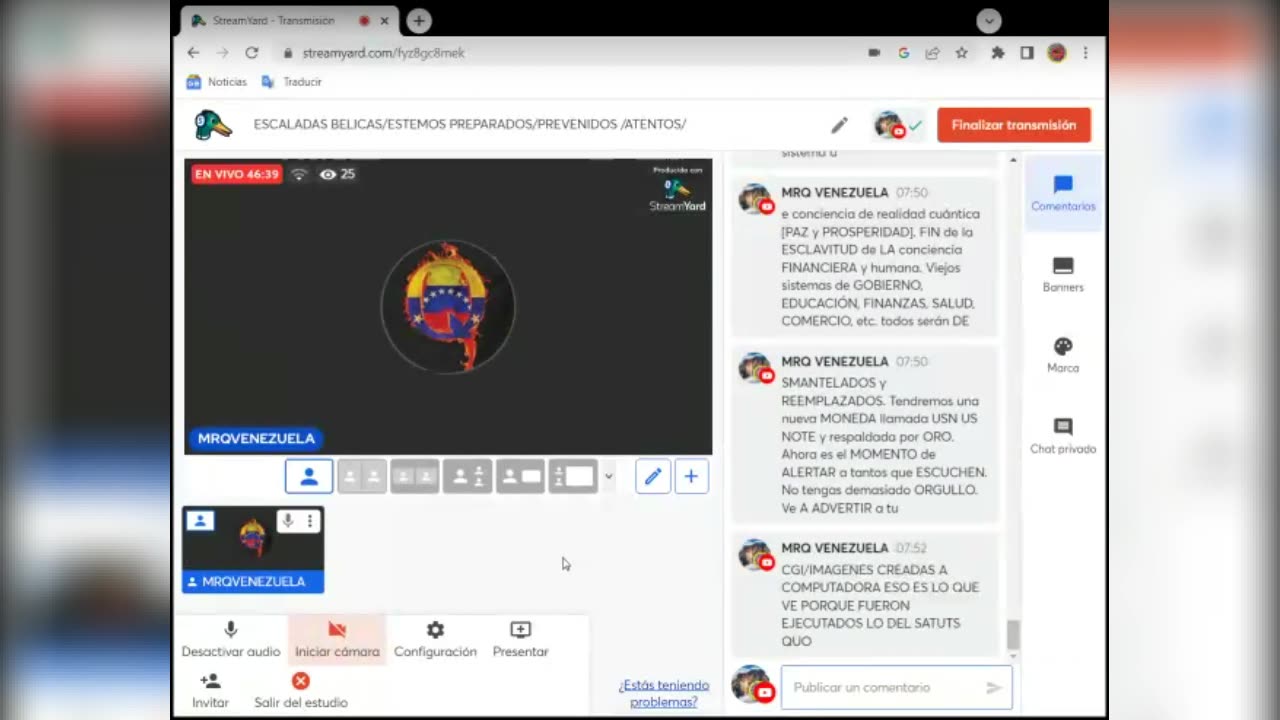Open the Traducir bookmark
The width and height of the screenshot is (1280, 720).
tap(292, 82)
